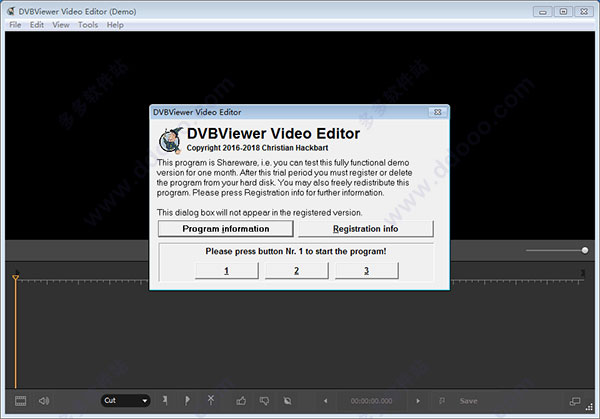600x419 pixels.
Task: Set the cut-in marker icon
Action: pyautogui.click(x=165, y=401)
